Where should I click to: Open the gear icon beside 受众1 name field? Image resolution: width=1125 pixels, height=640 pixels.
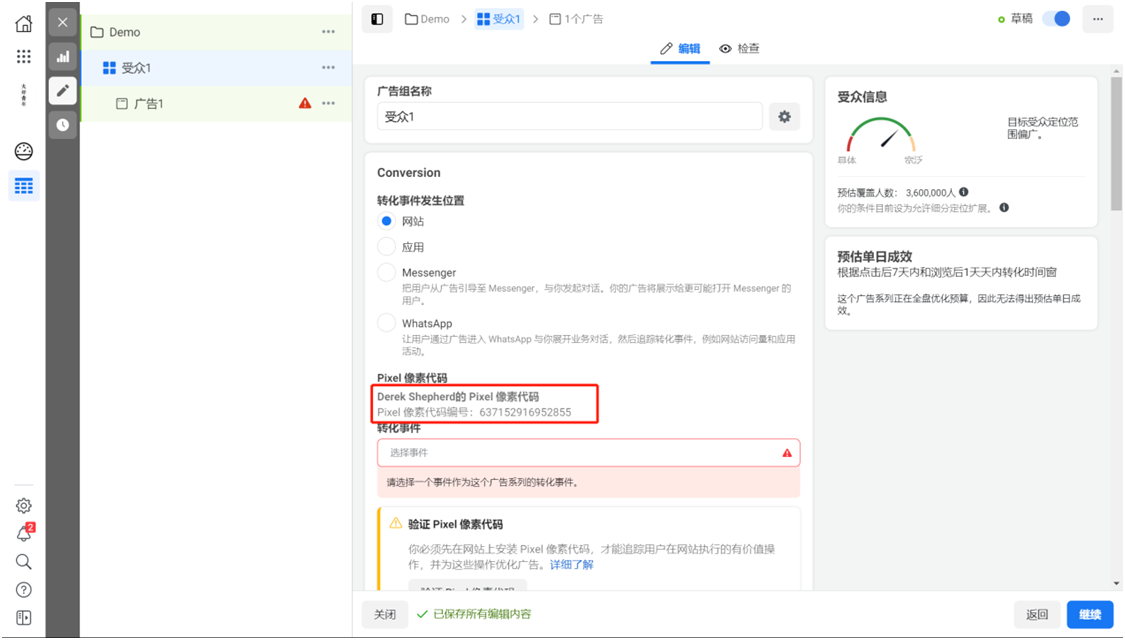tap(784, 116)
